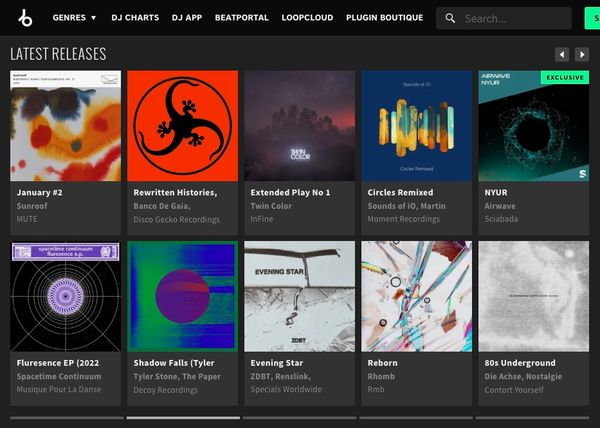Open the Beatportal menu item

pos(243,18)
